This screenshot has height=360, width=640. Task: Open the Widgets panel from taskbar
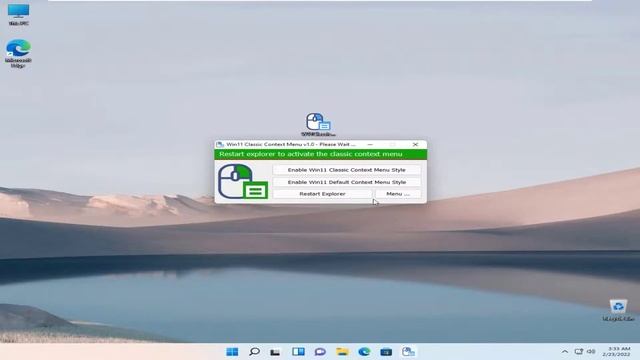(298, 351)
